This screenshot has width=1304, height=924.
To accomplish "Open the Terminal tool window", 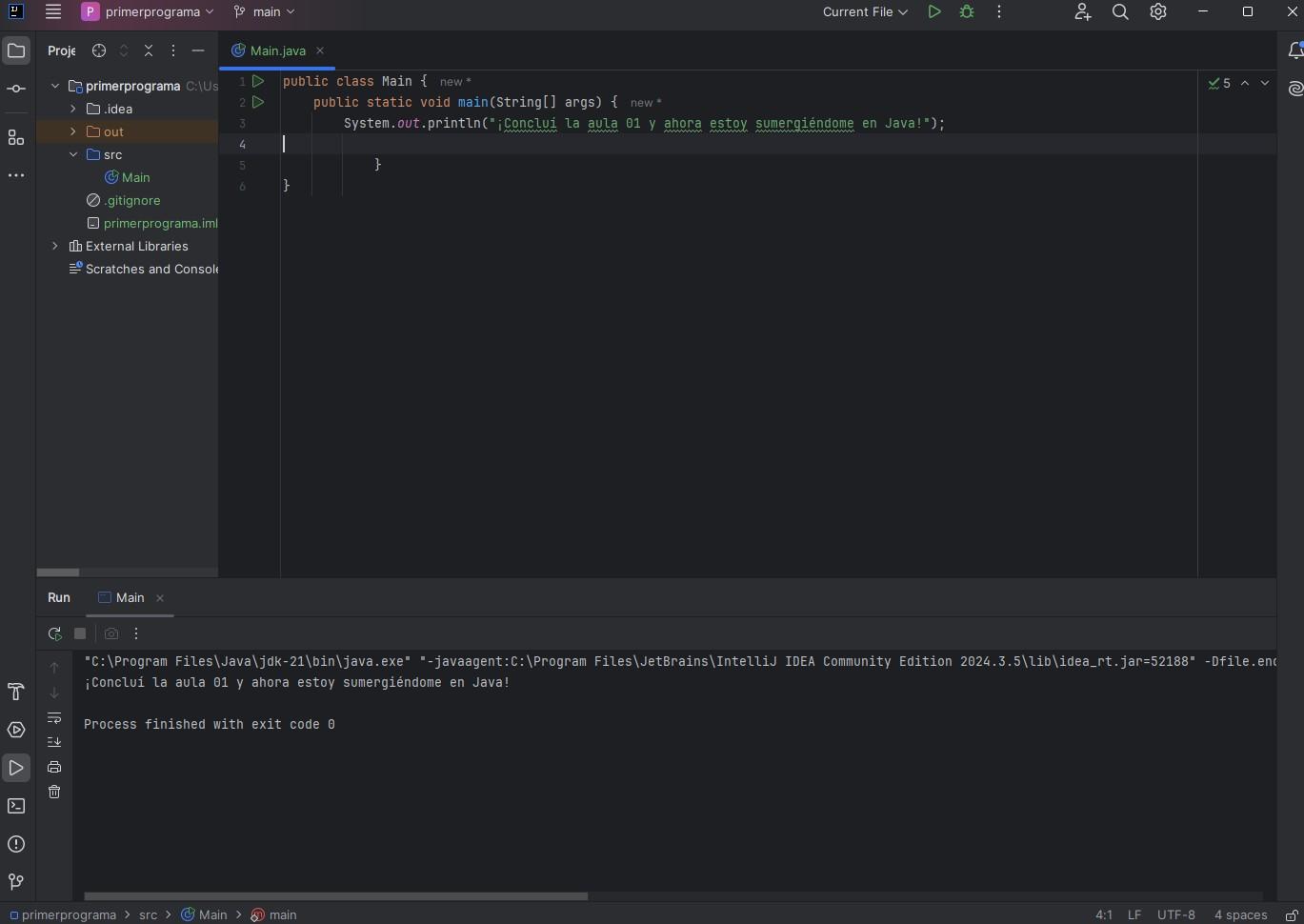I will tap(16, 806).
